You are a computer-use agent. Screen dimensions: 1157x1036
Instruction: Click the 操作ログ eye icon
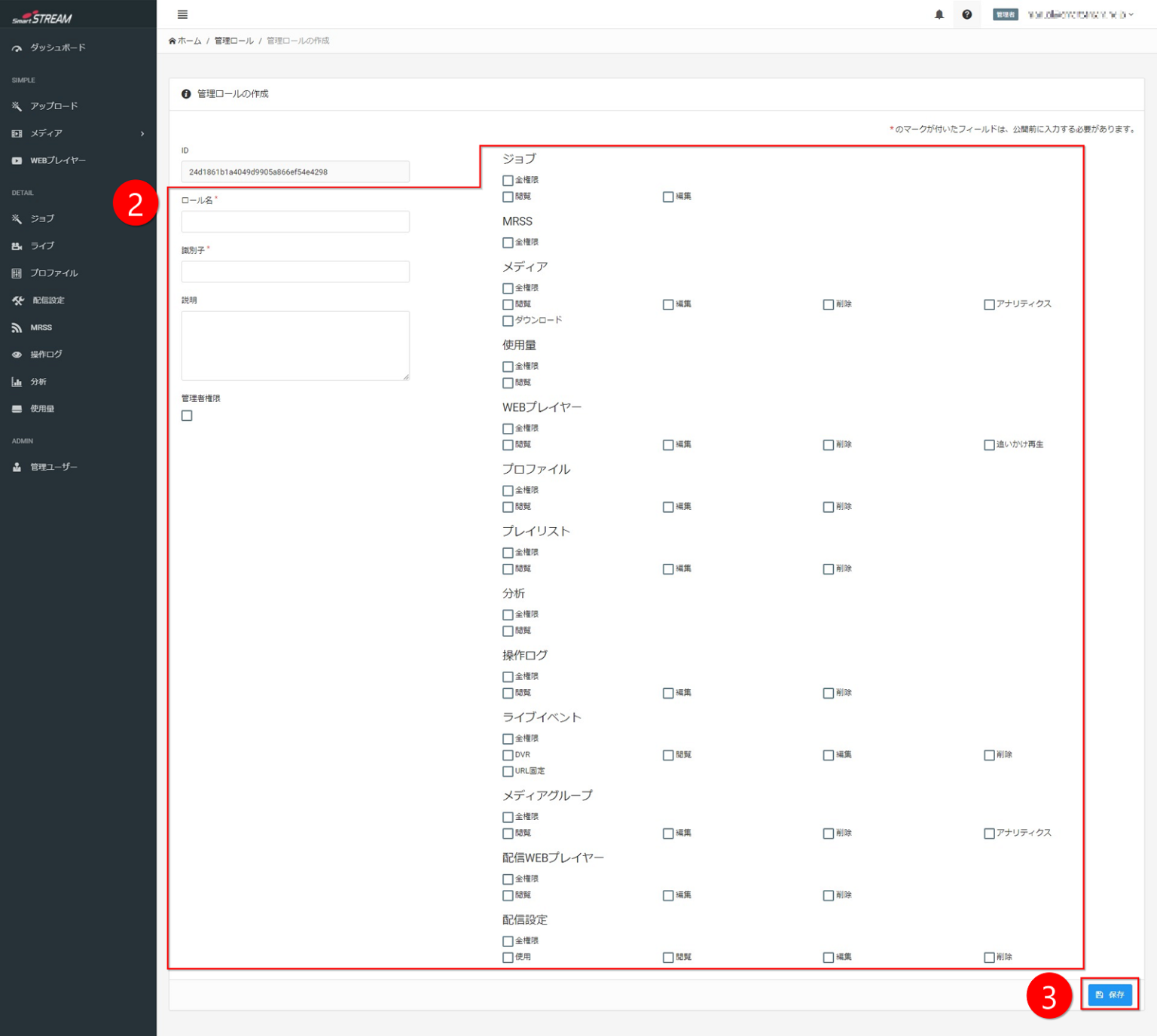pos(17,355)
